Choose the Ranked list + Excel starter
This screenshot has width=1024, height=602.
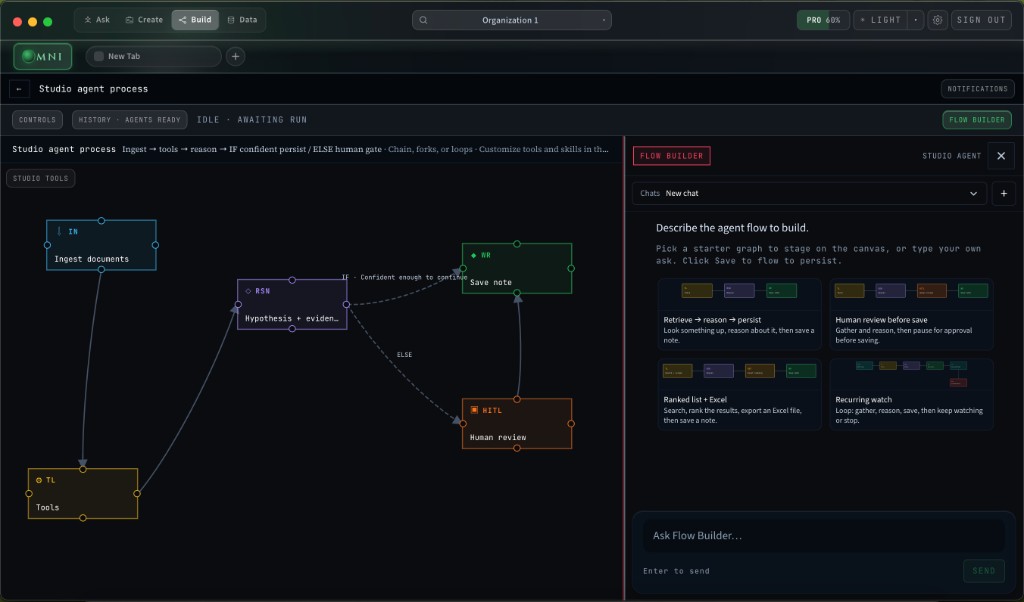739,394
